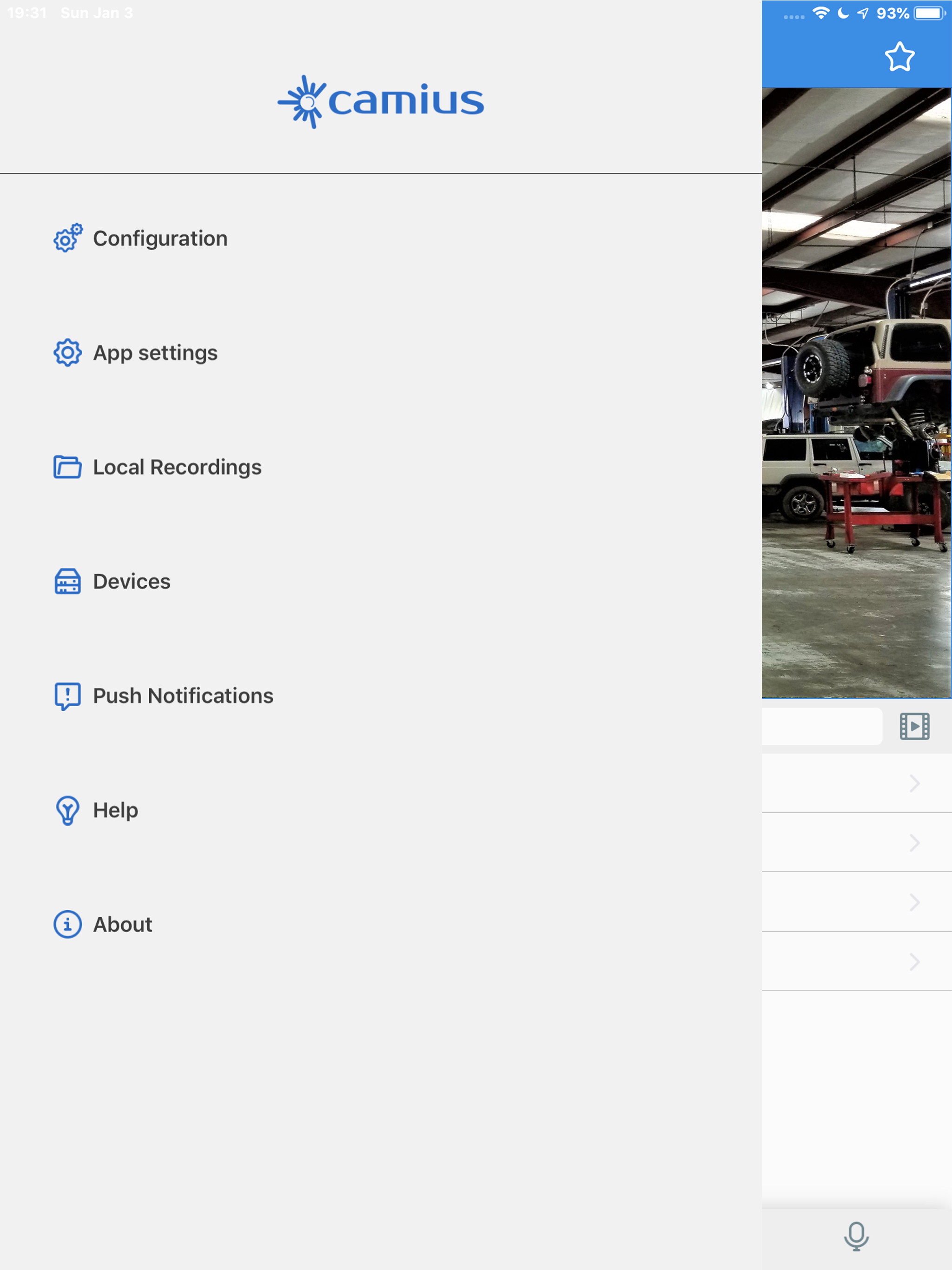Expand the second chevron row

[914, 843]
